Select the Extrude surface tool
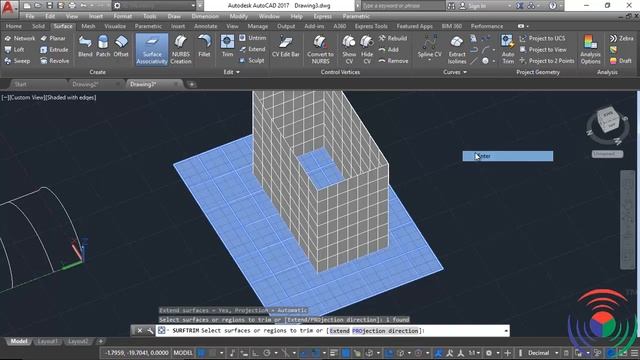Screen dimensions: 640x360 click(54, 49)
